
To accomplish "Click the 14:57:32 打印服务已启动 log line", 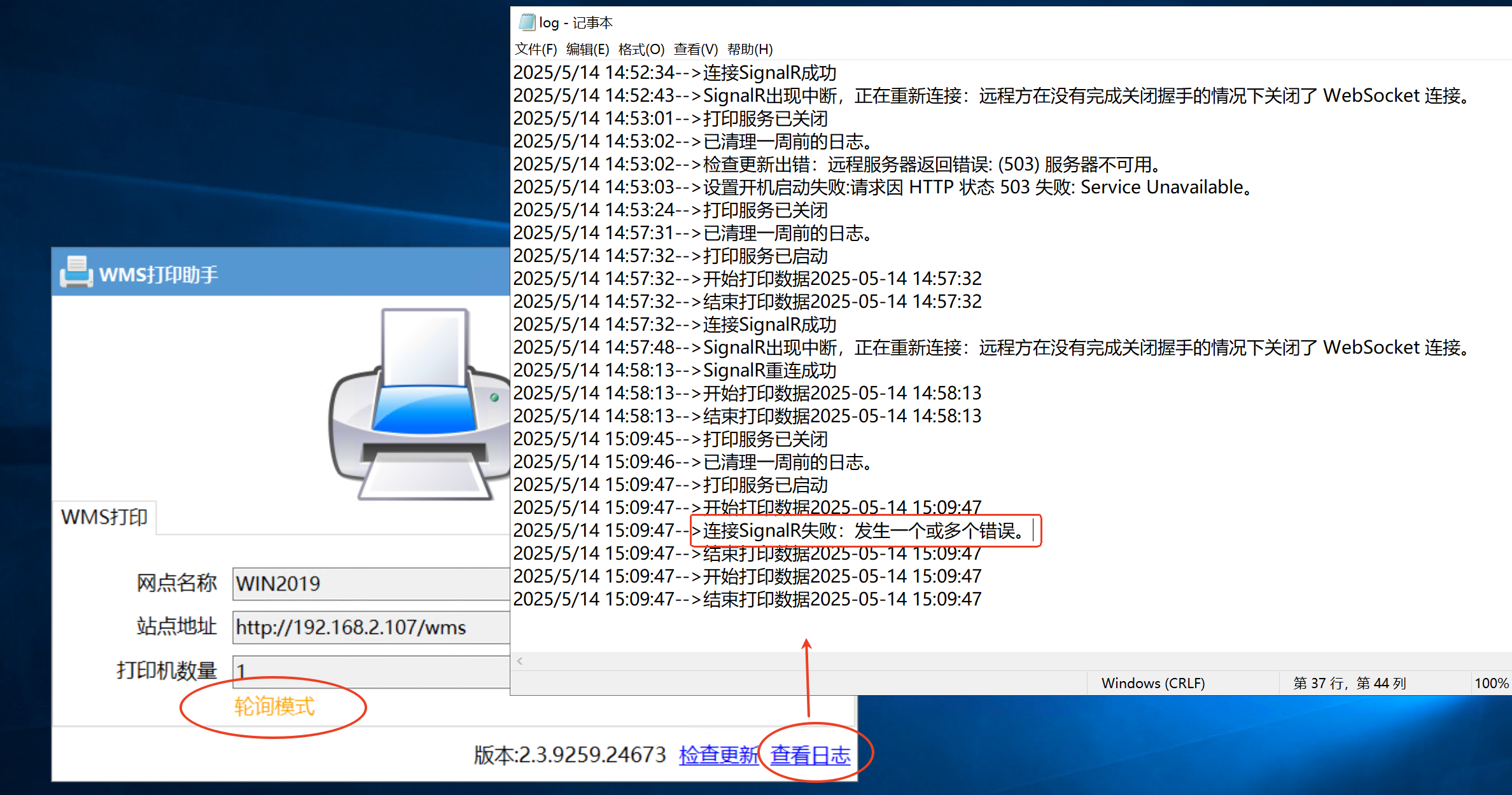I will (x=670, y=256).
